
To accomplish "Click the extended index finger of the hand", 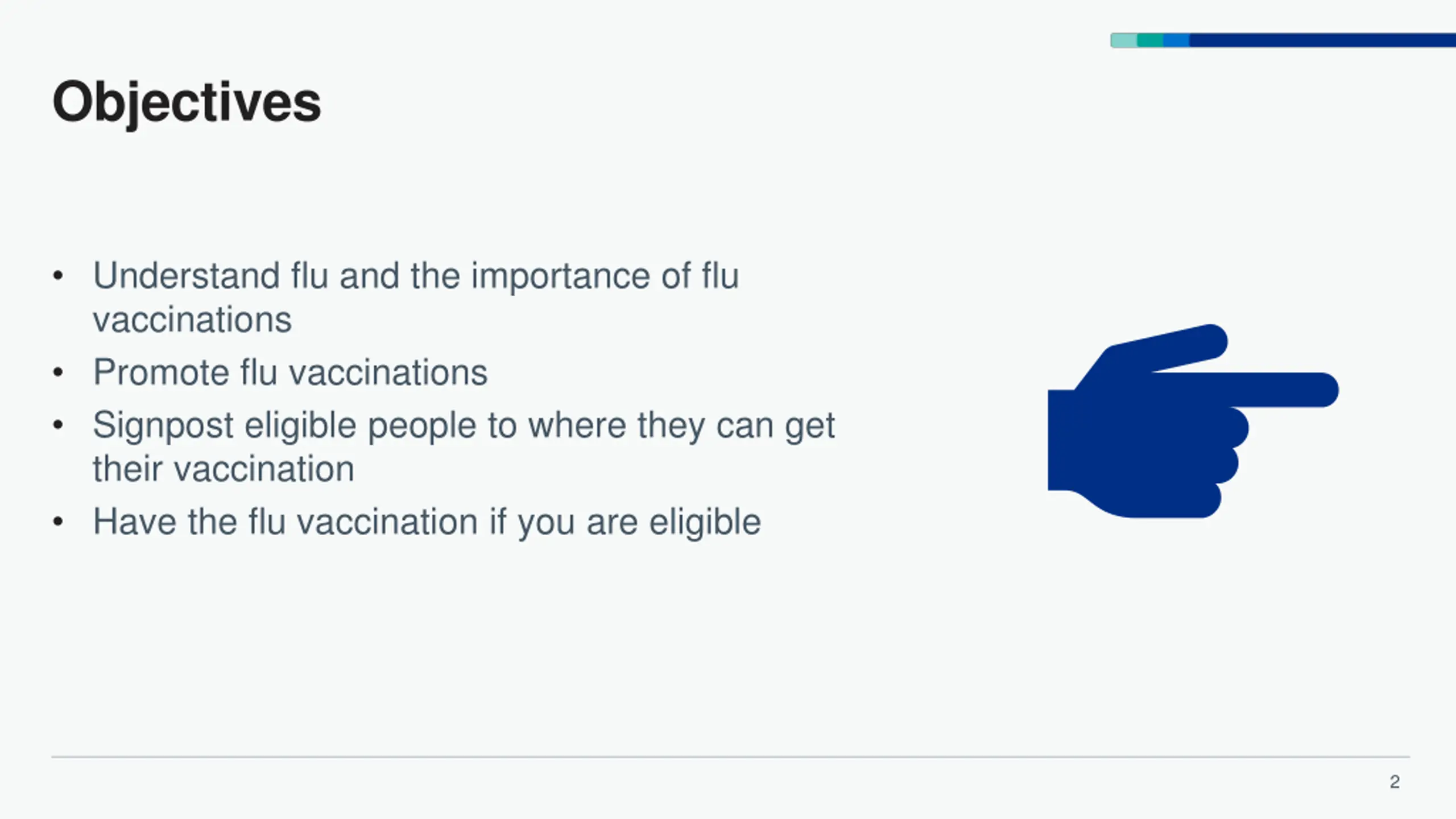I will pos(1280,390).
